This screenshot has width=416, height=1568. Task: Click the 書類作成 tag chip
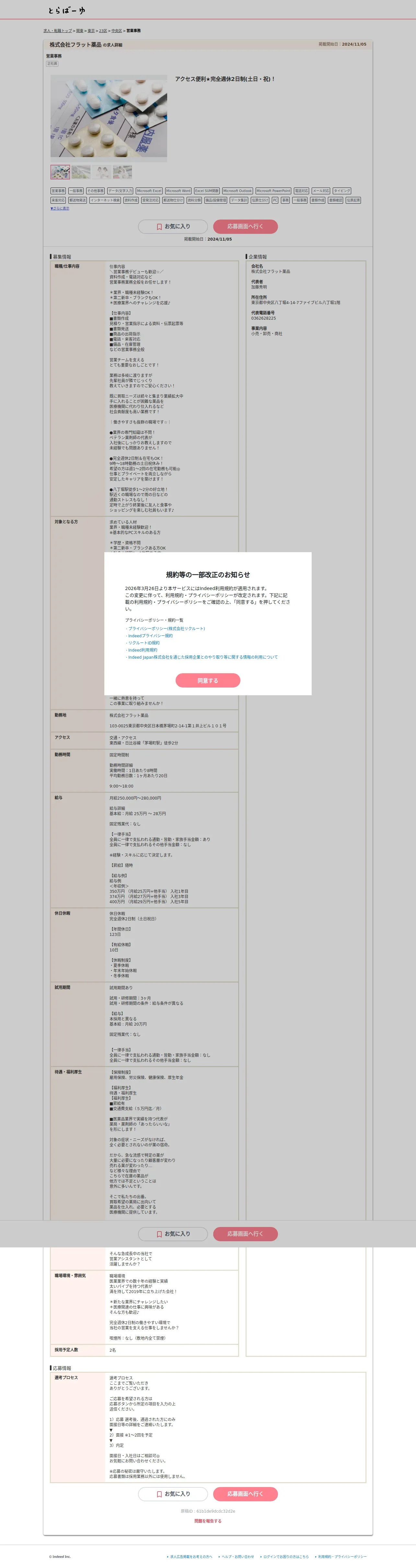click(x=318, y=200)
